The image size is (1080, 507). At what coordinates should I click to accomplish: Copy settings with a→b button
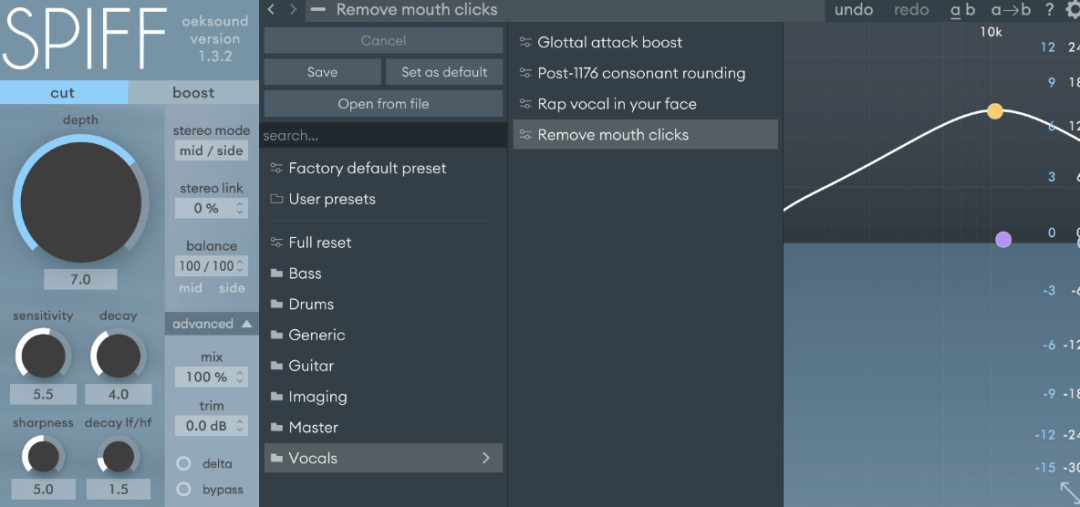(x=1010, y=10)
